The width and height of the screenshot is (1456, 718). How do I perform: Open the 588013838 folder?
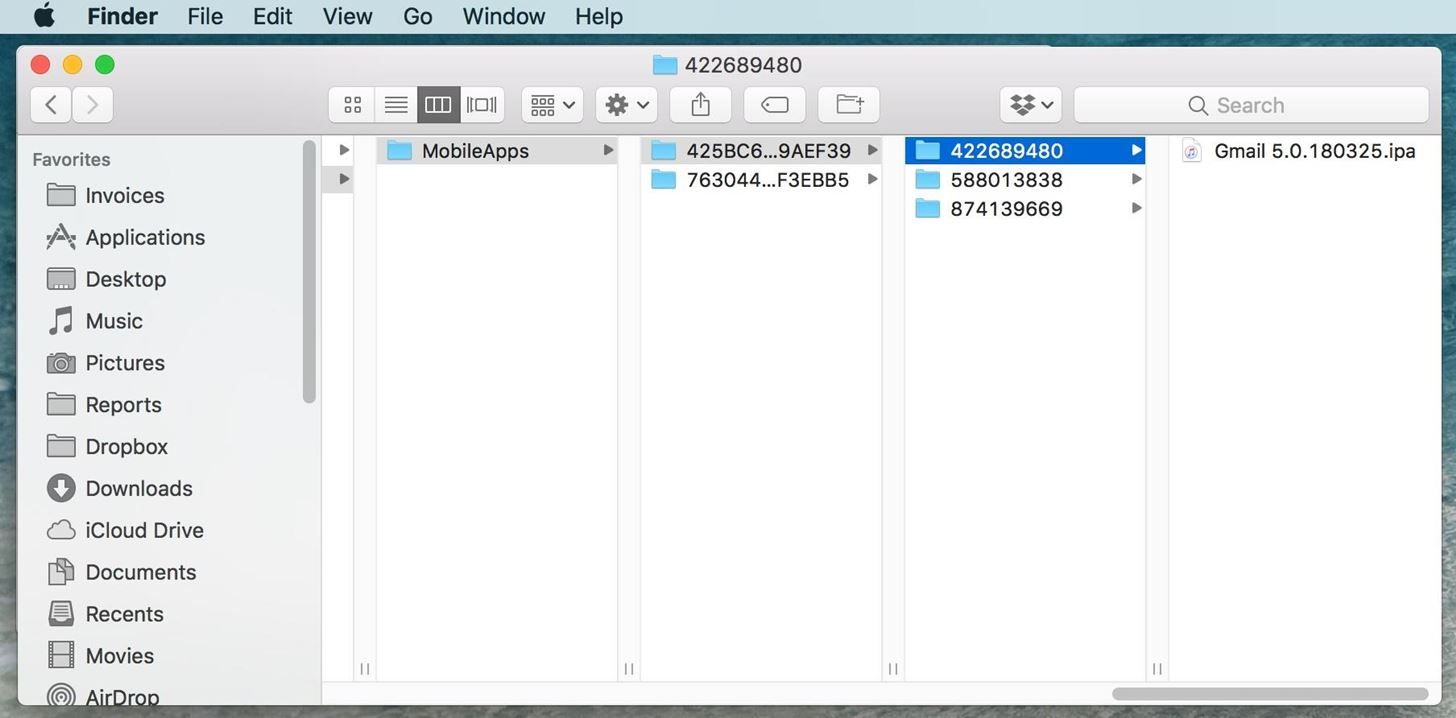[x=1006, y=180]
